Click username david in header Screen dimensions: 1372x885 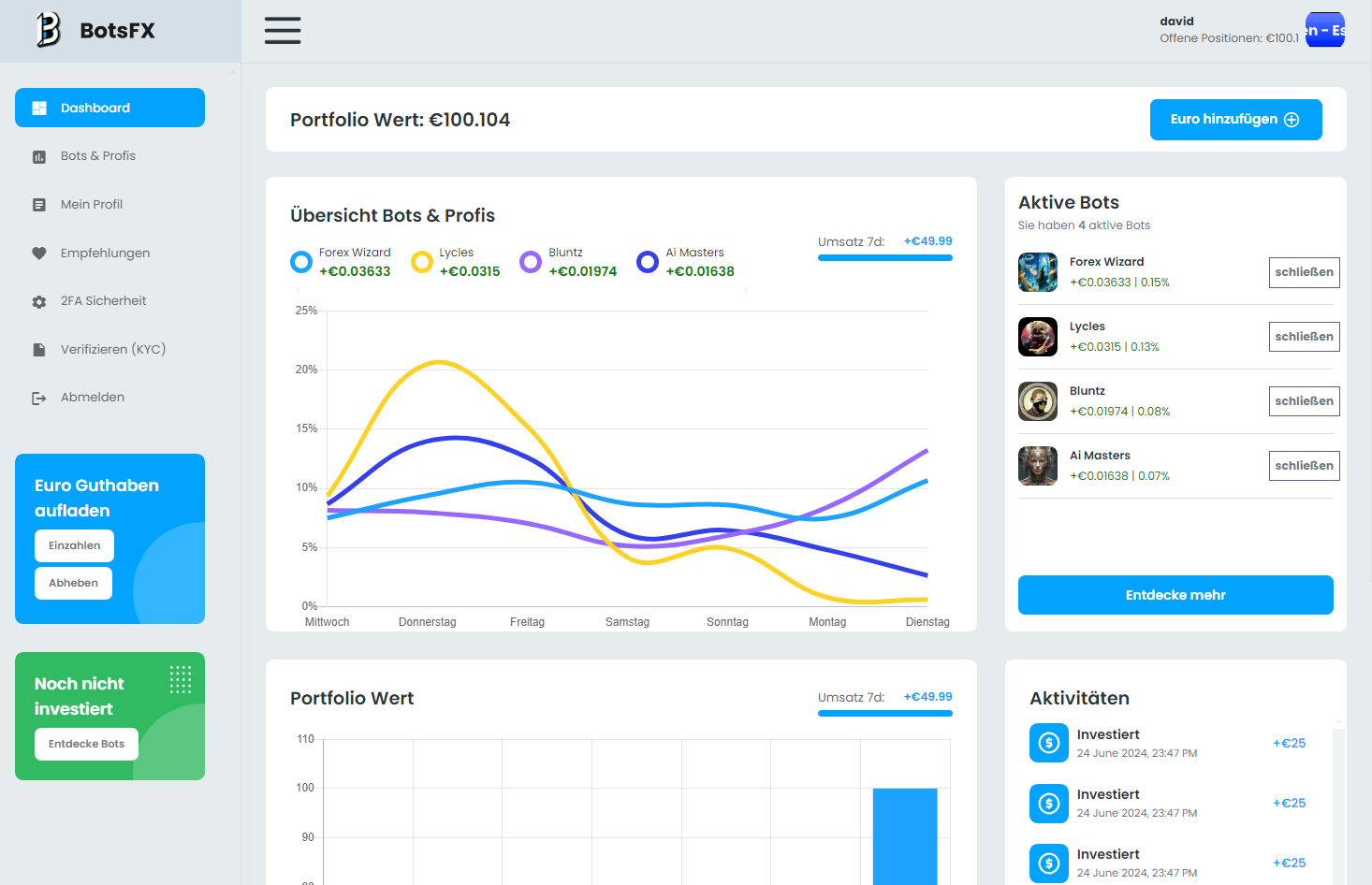tap(1176, 22)
